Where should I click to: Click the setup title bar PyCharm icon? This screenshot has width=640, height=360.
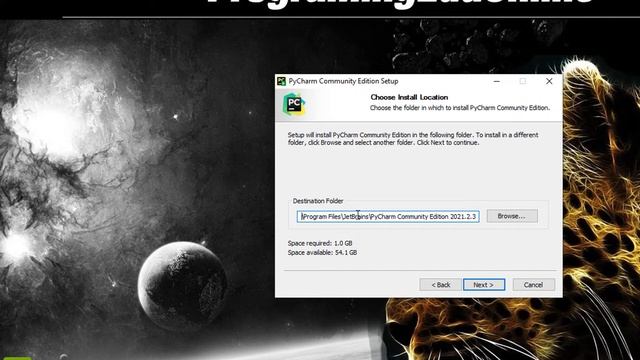[281, 81]
